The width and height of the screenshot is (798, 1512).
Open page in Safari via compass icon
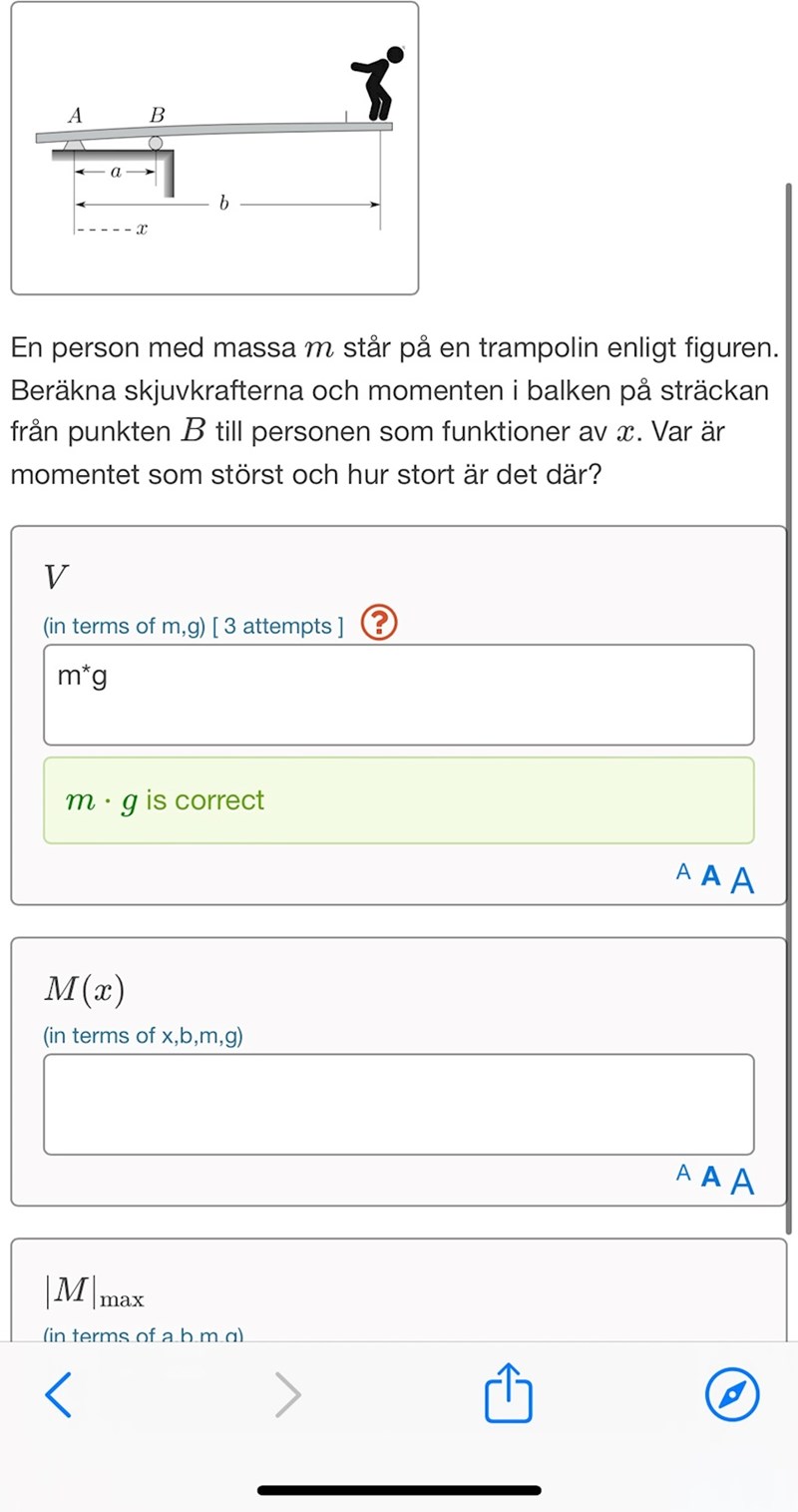[732, 1394]
